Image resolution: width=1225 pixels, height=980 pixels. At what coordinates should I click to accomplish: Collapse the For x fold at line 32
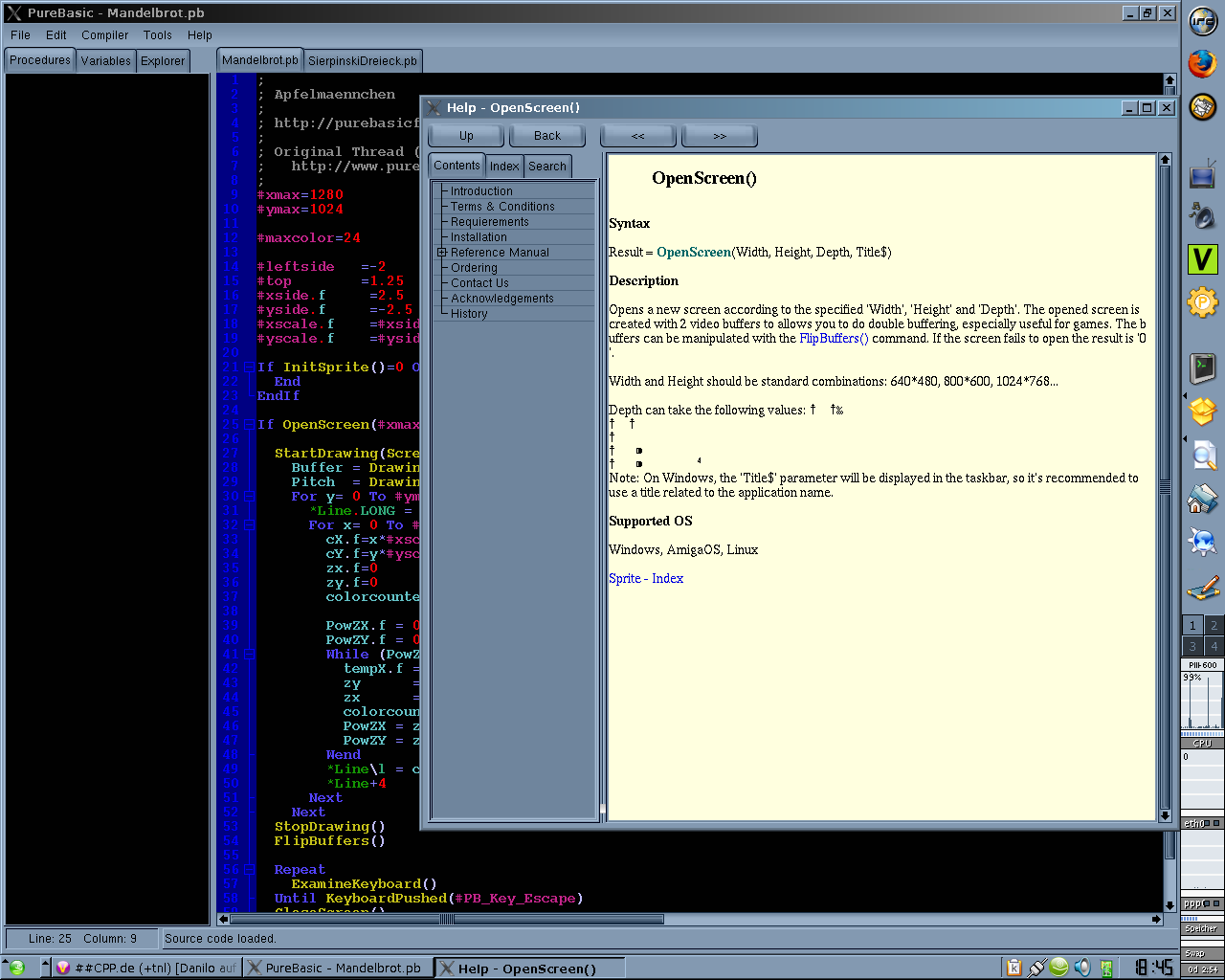(249, 525)
